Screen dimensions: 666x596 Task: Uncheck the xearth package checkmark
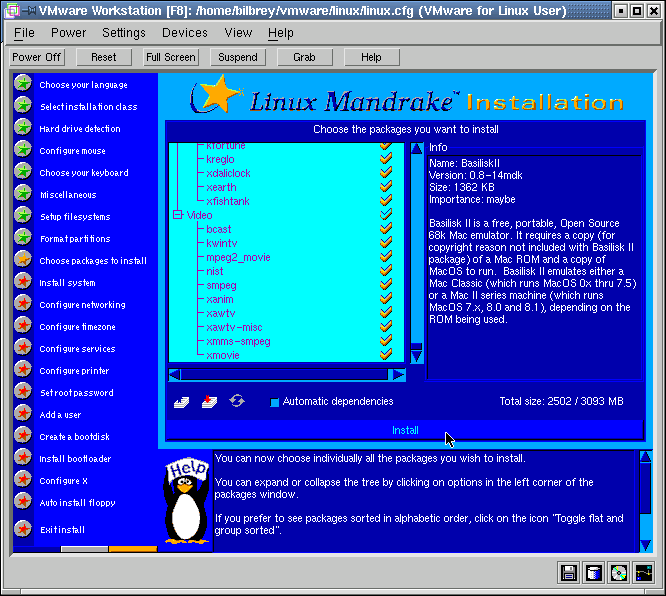(385, 187)
